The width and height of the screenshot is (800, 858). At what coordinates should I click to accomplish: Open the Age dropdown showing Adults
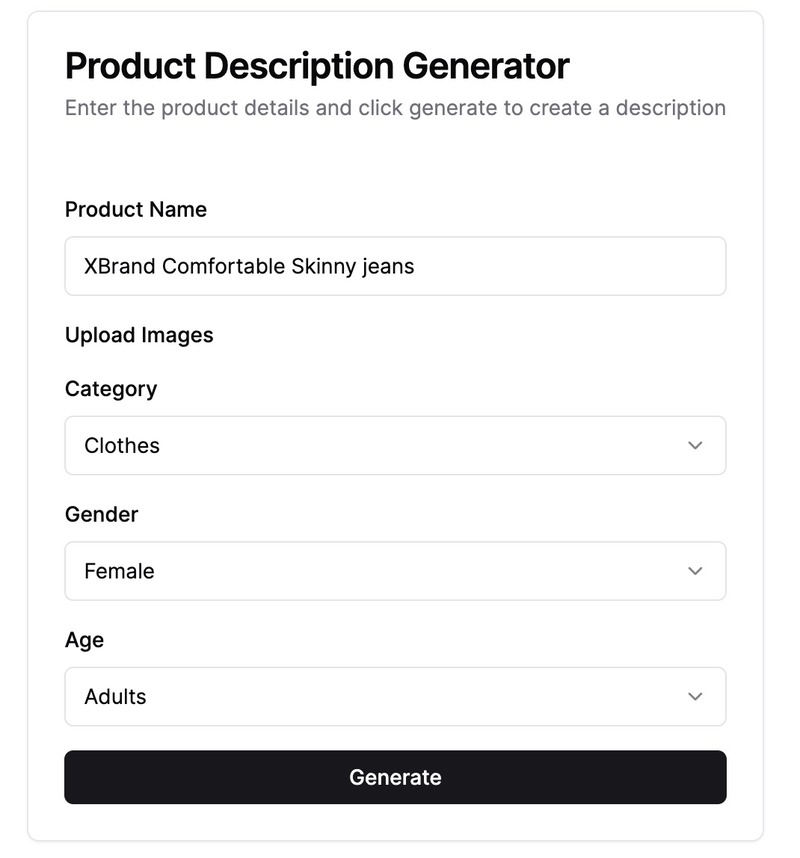click(395, 697)
